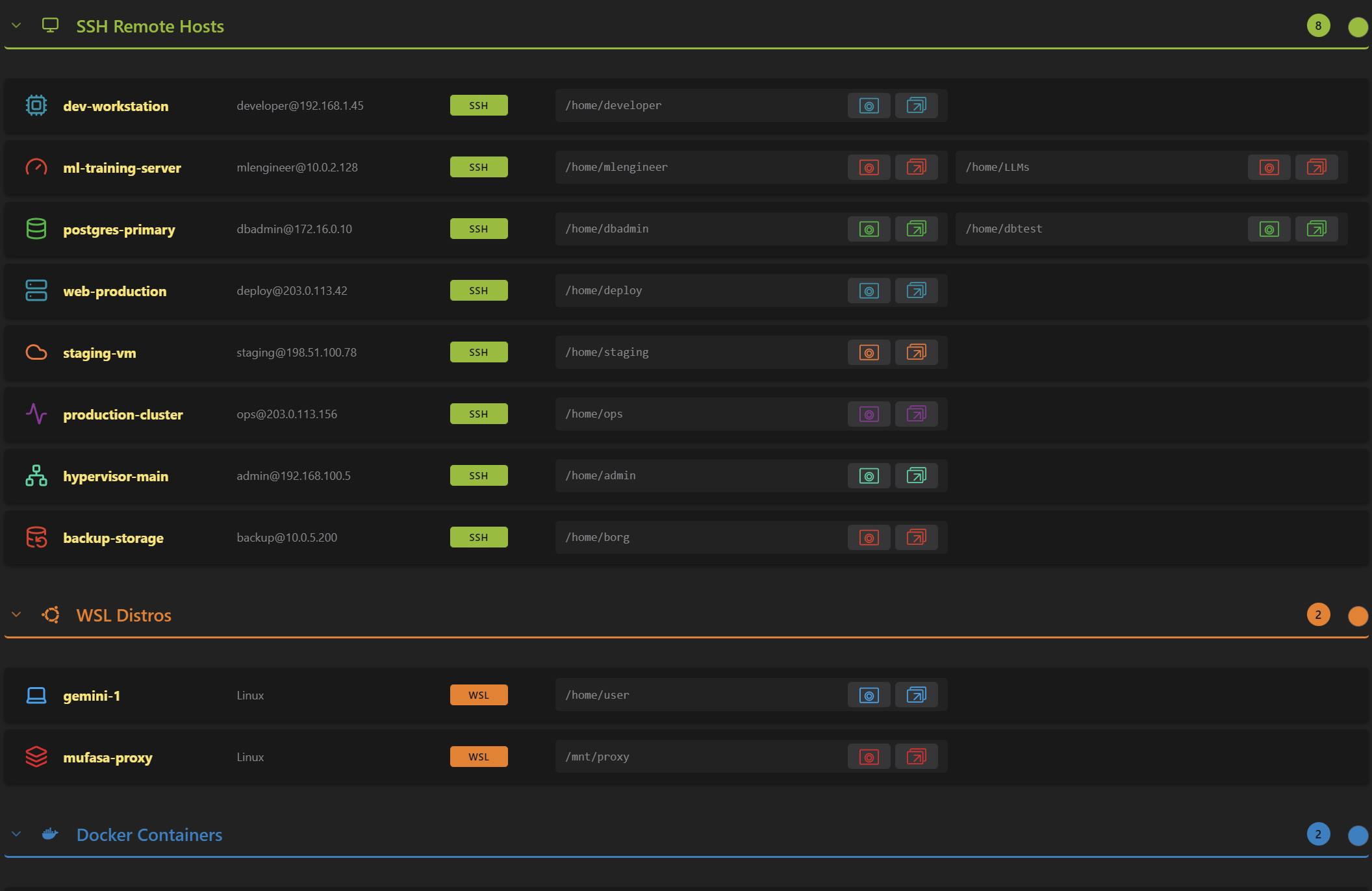Select the staging-vm host name
This screenshot has width=1372, height=891.
click(99, 353)
